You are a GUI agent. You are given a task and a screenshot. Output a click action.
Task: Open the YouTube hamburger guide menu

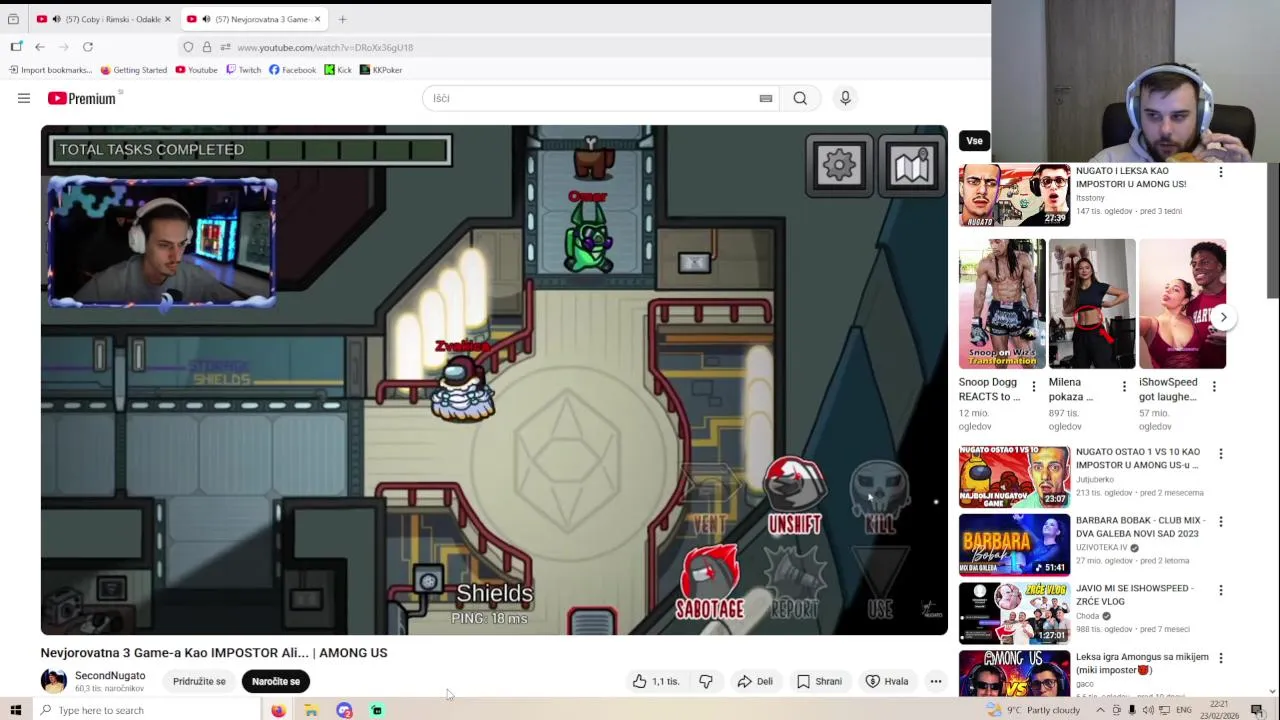[24, 98]
